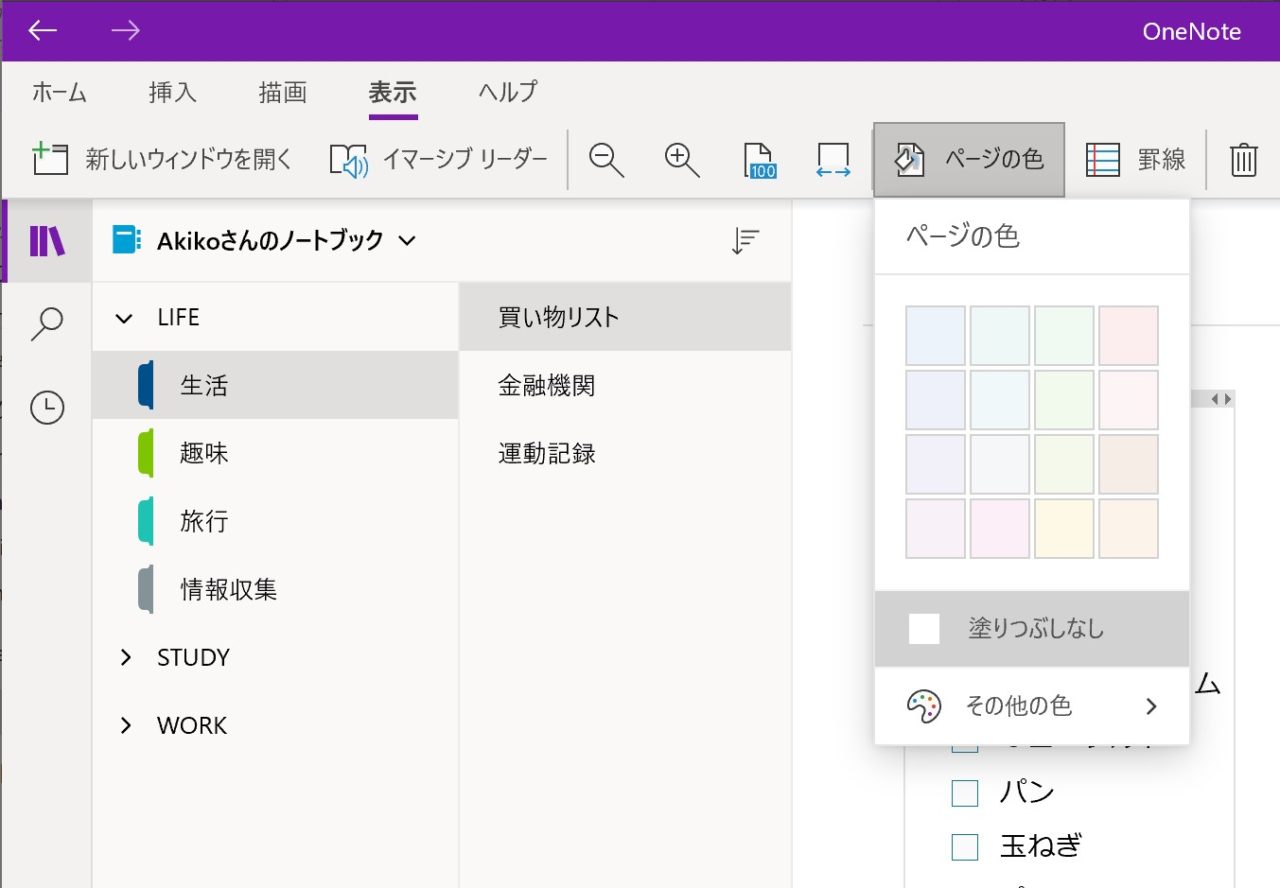Check the パン checkbox
Viewport: 1280px width, 888px height.
point(964,793)
